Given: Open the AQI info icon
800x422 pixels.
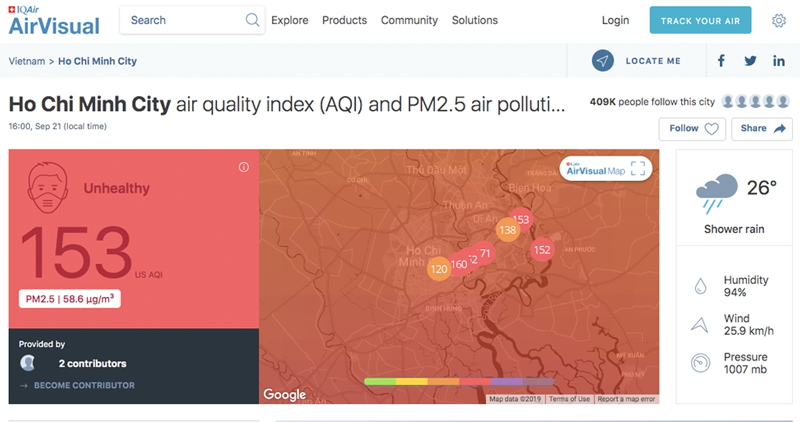Looking at the screenshot, I should tap(243, 167).
